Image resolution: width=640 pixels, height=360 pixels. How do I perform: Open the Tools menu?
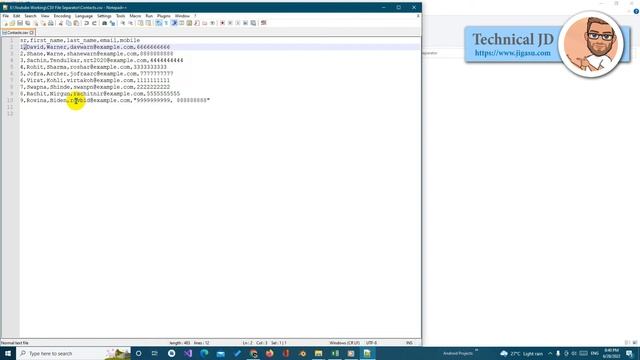coord(120,16)
